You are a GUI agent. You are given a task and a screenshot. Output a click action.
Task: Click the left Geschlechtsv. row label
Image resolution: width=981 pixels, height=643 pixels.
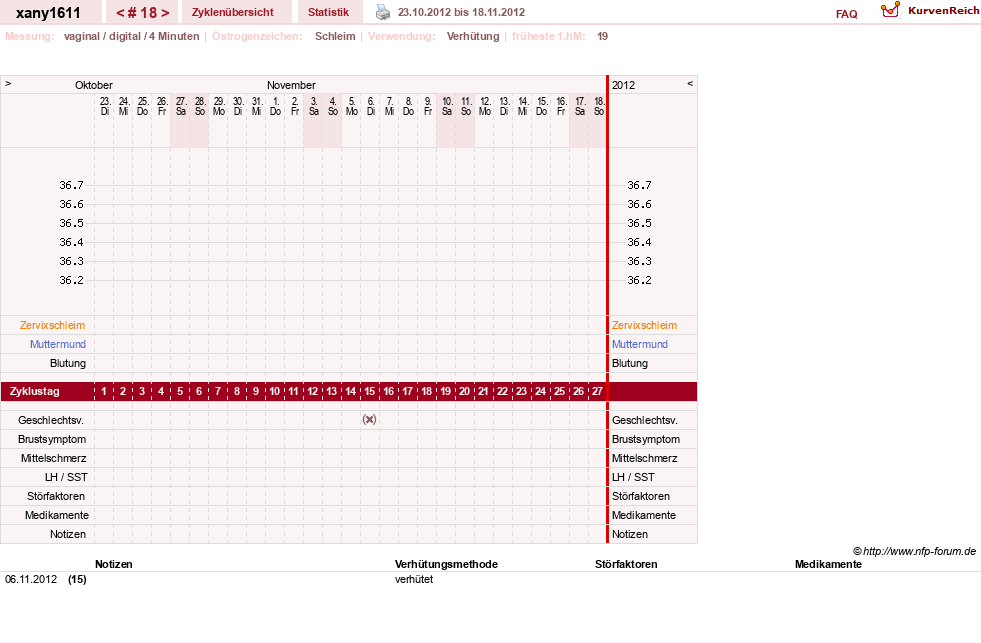point(51,420)
